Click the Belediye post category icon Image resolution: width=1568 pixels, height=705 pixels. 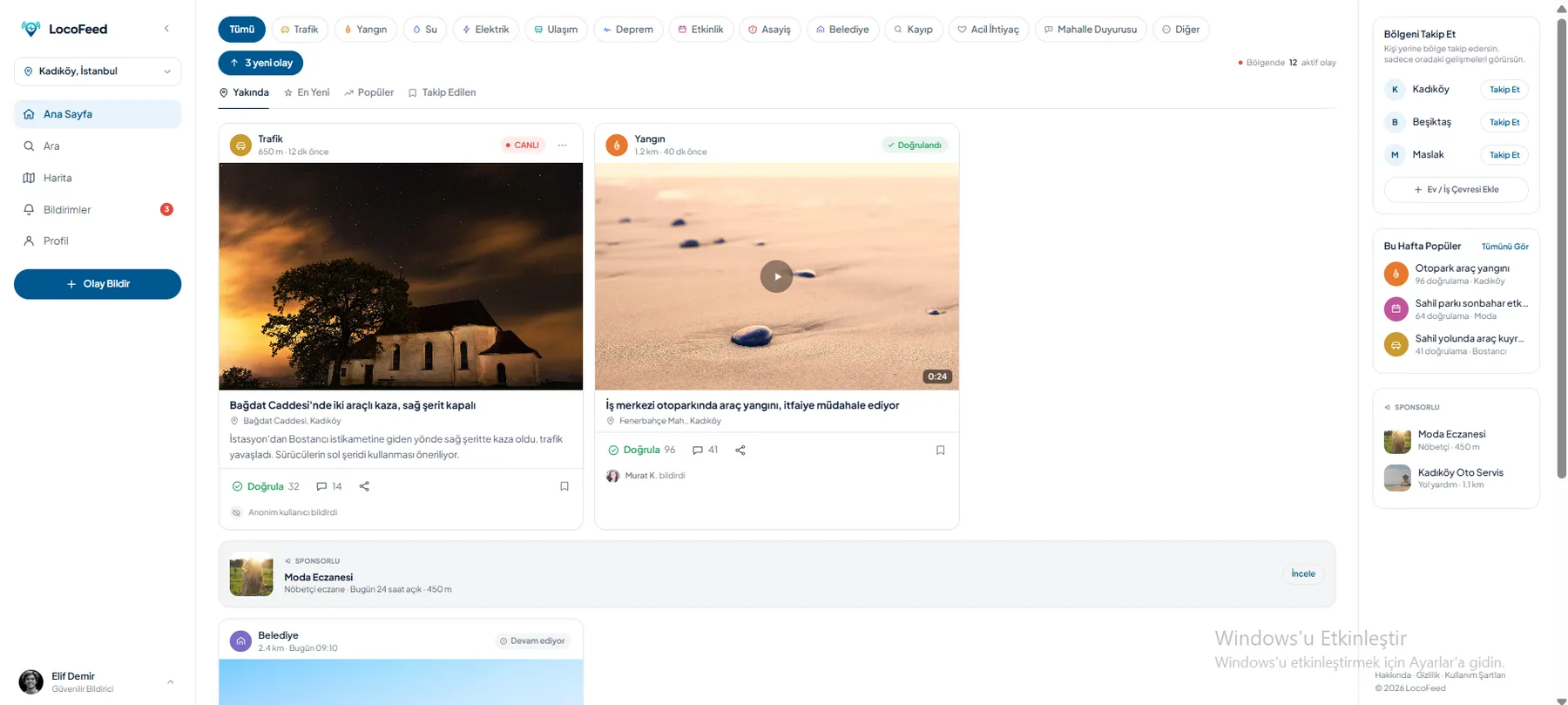pos(240,641)
